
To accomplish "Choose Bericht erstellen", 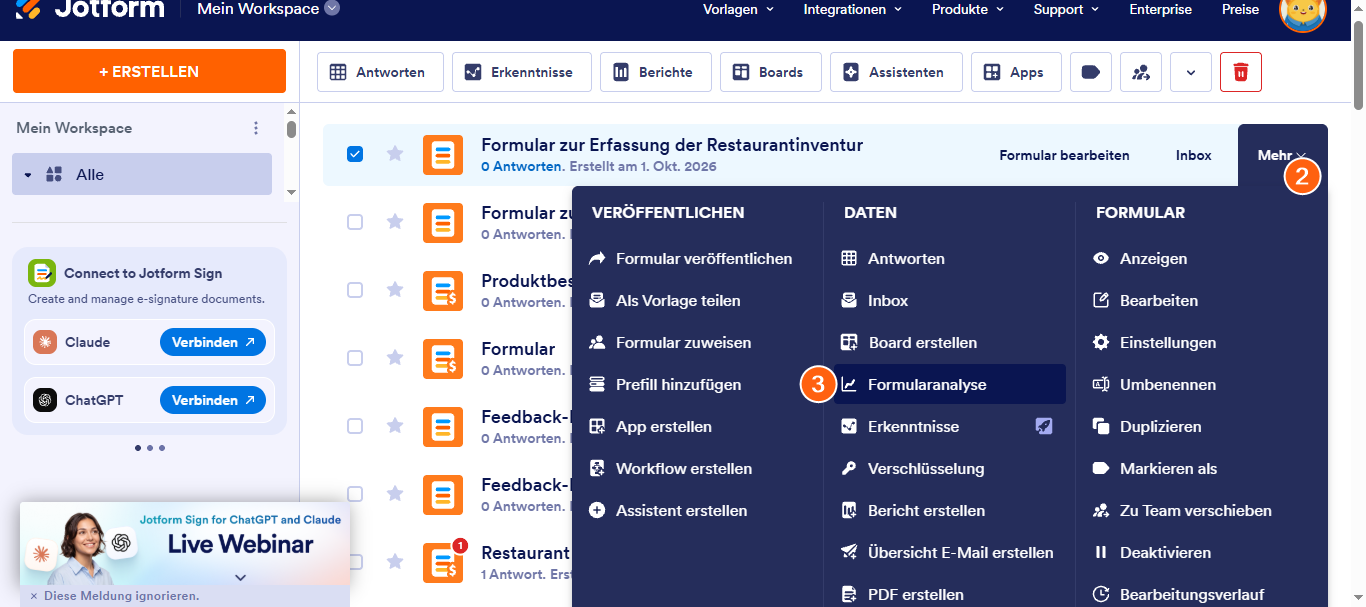I will 914,510.
